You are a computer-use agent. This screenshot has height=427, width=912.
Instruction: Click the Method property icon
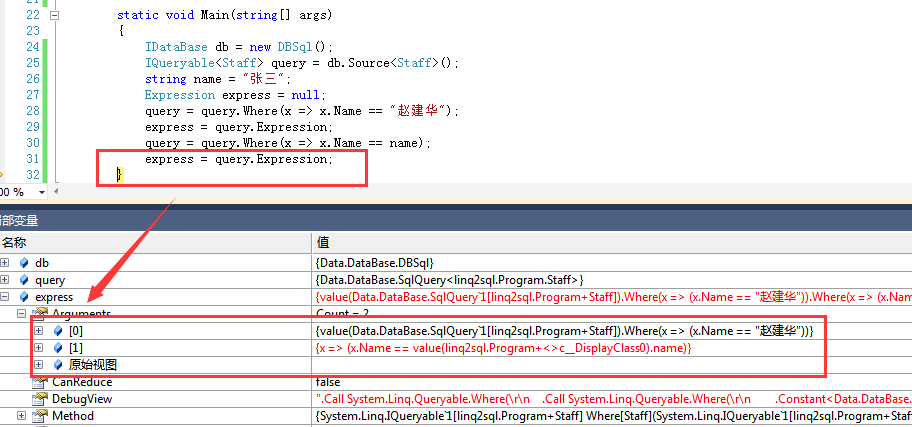click(40, 415)
